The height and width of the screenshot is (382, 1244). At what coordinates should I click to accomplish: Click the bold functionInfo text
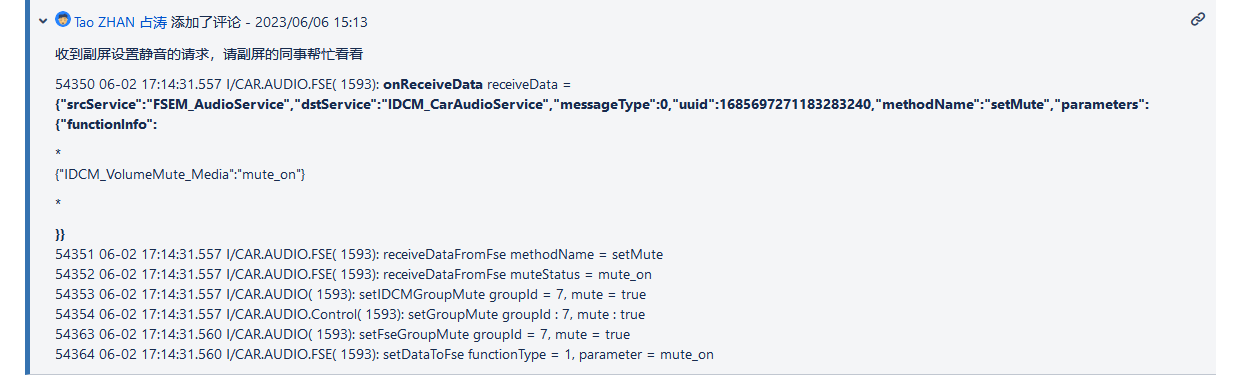click(106, 125)
